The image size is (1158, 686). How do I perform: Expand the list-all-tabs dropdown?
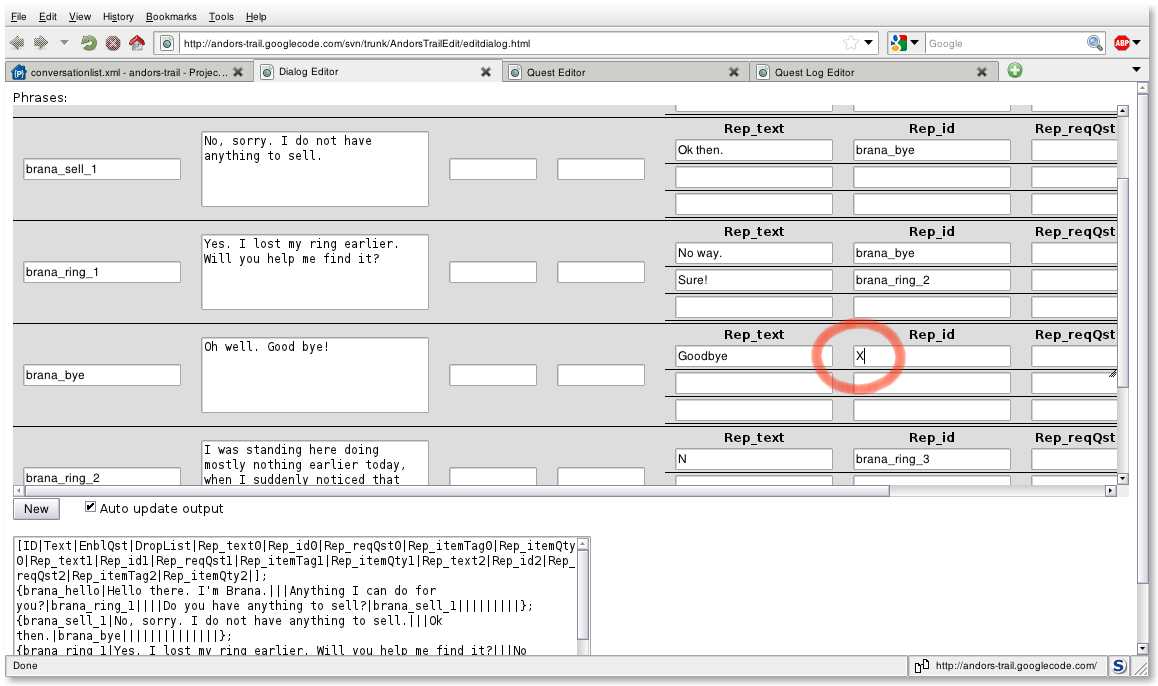[1136, 70]
